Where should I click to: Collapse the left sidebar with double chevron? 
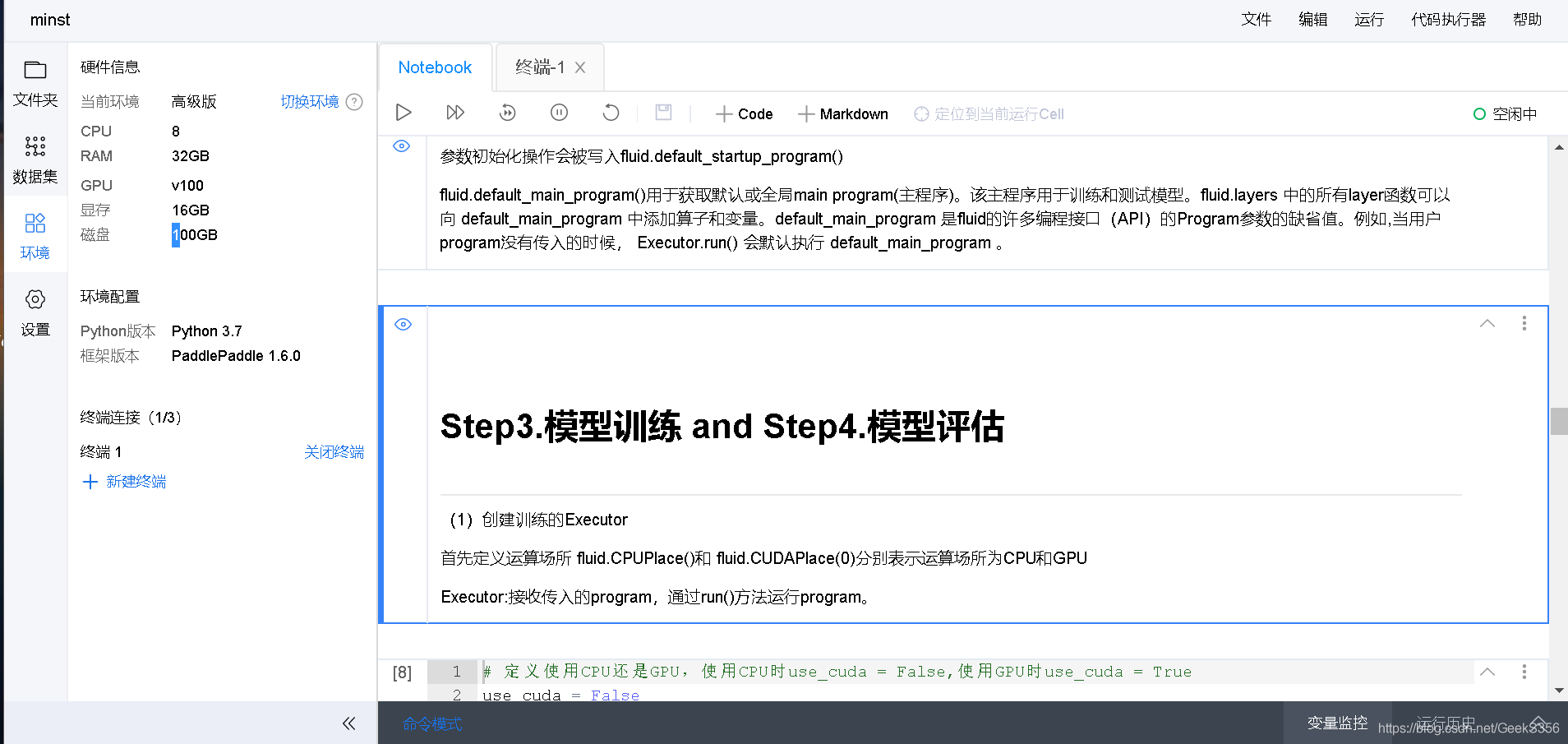pyautogui.click(x=349, y=723)
